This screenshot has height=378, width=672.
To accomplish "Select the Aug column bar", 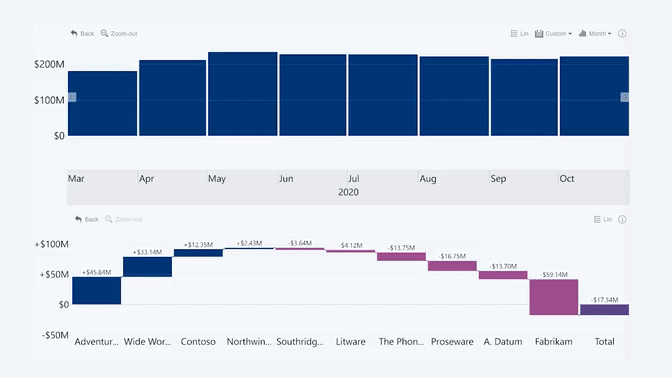I will click(x=454, y=96).
